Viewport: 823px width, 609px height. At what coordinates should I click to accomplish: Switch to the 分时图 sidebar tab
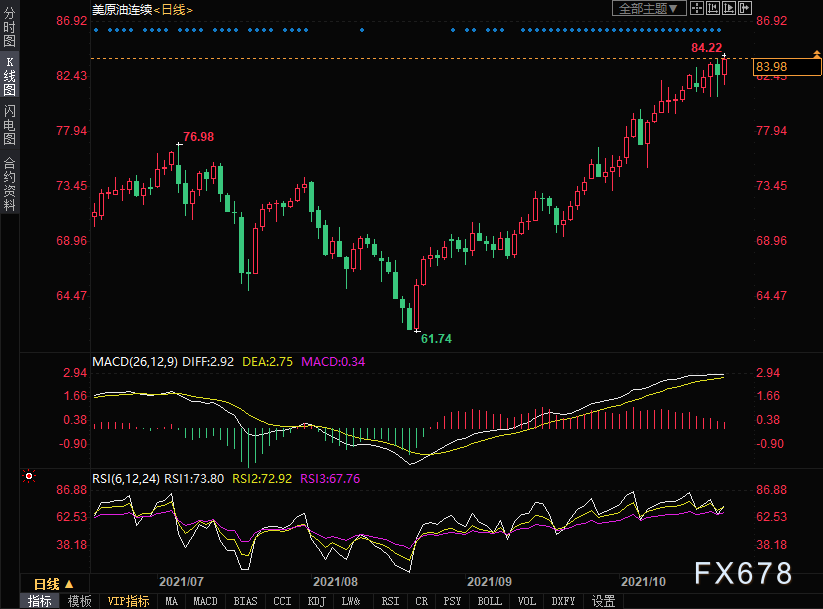click(9, 27)
